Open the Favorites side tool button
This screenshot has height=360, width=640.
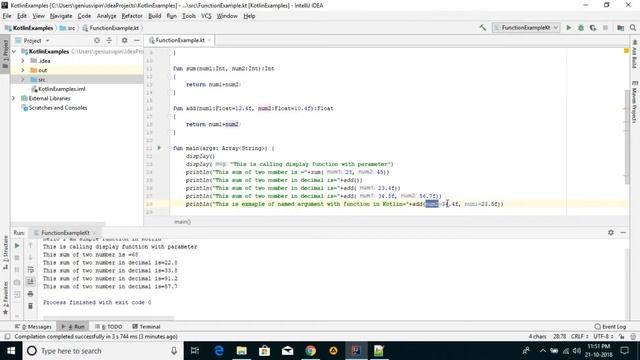(5, 298)
